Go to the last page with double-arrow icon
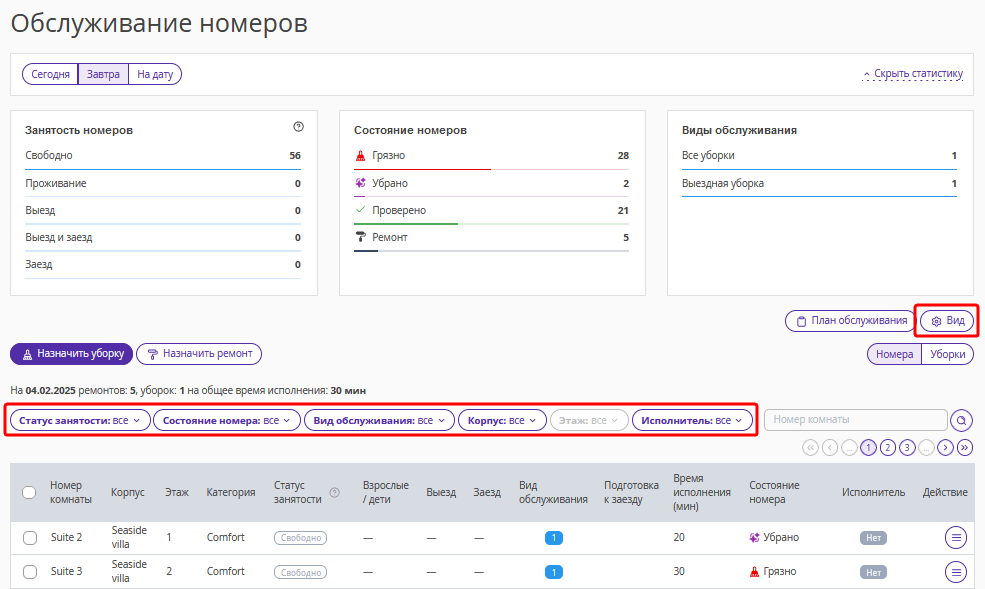 [965, 448]
